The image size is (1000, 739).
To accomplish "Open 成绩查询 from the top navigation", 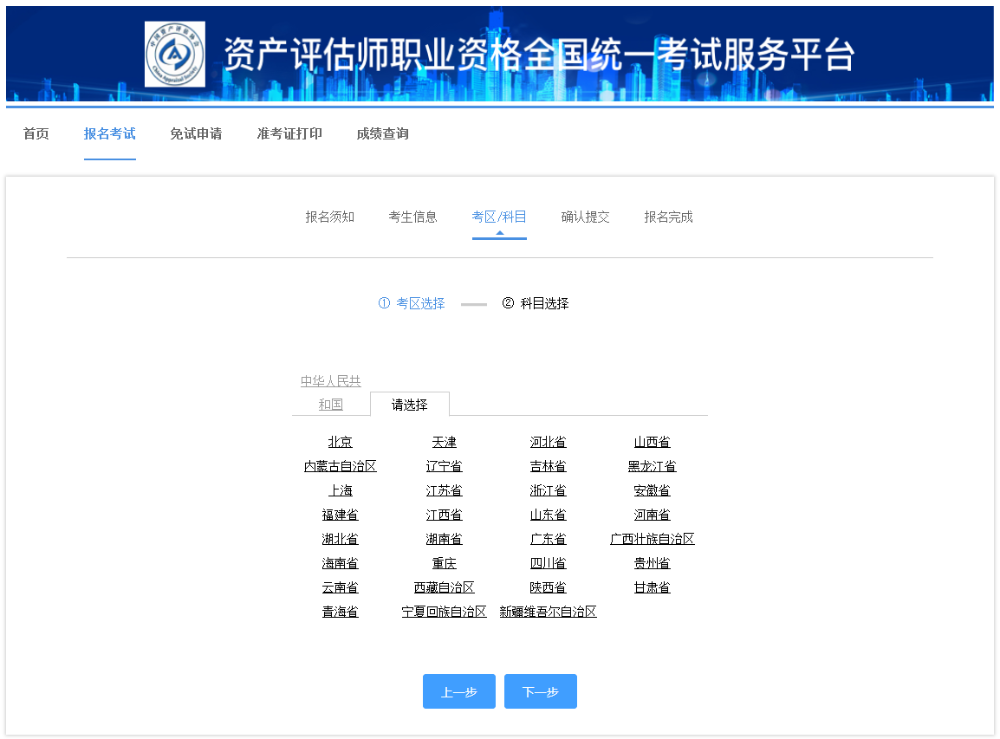I will click(x=382, y=133).
